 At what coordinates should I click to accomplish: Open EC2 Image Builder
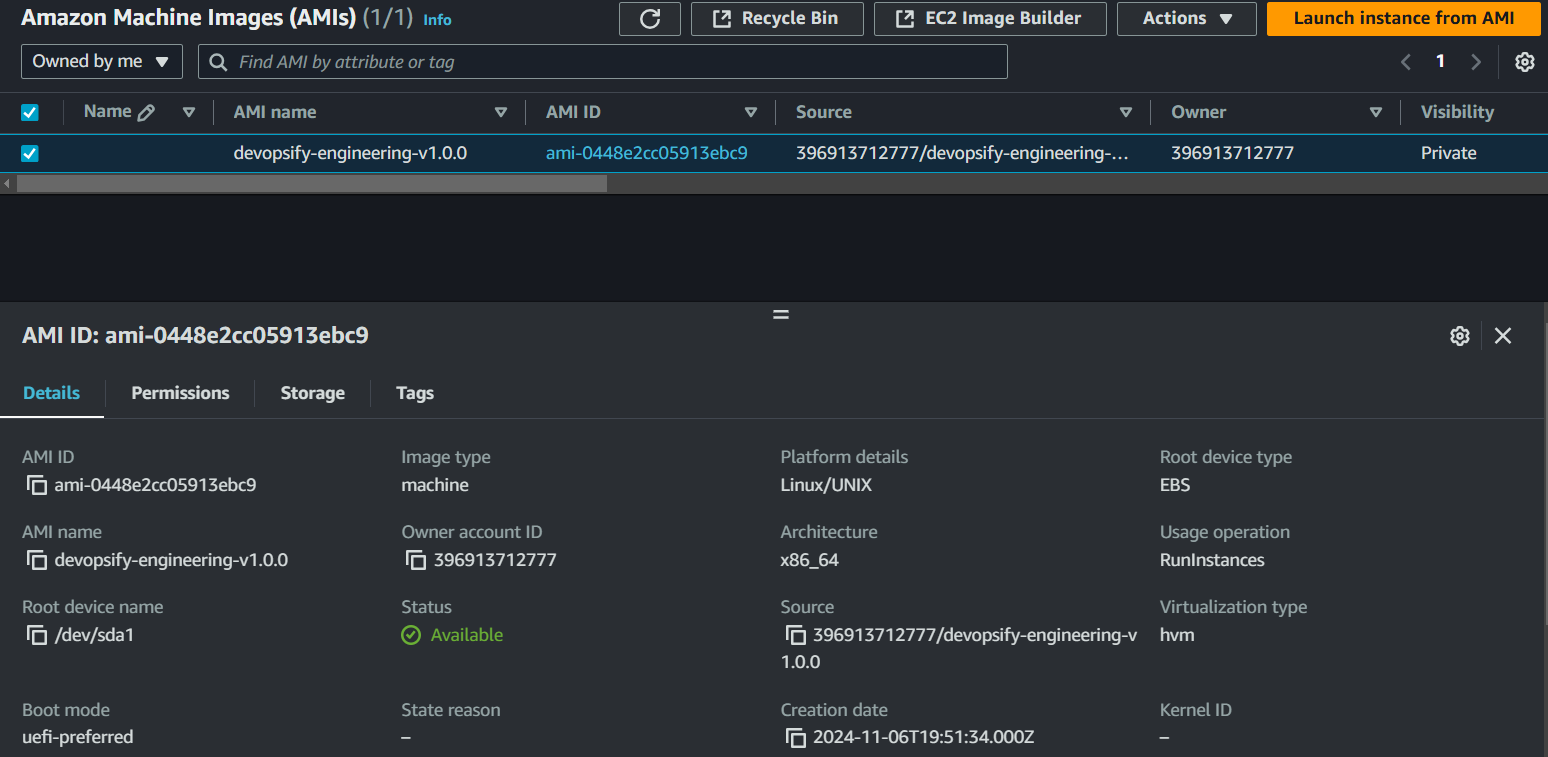pos(990,19)
